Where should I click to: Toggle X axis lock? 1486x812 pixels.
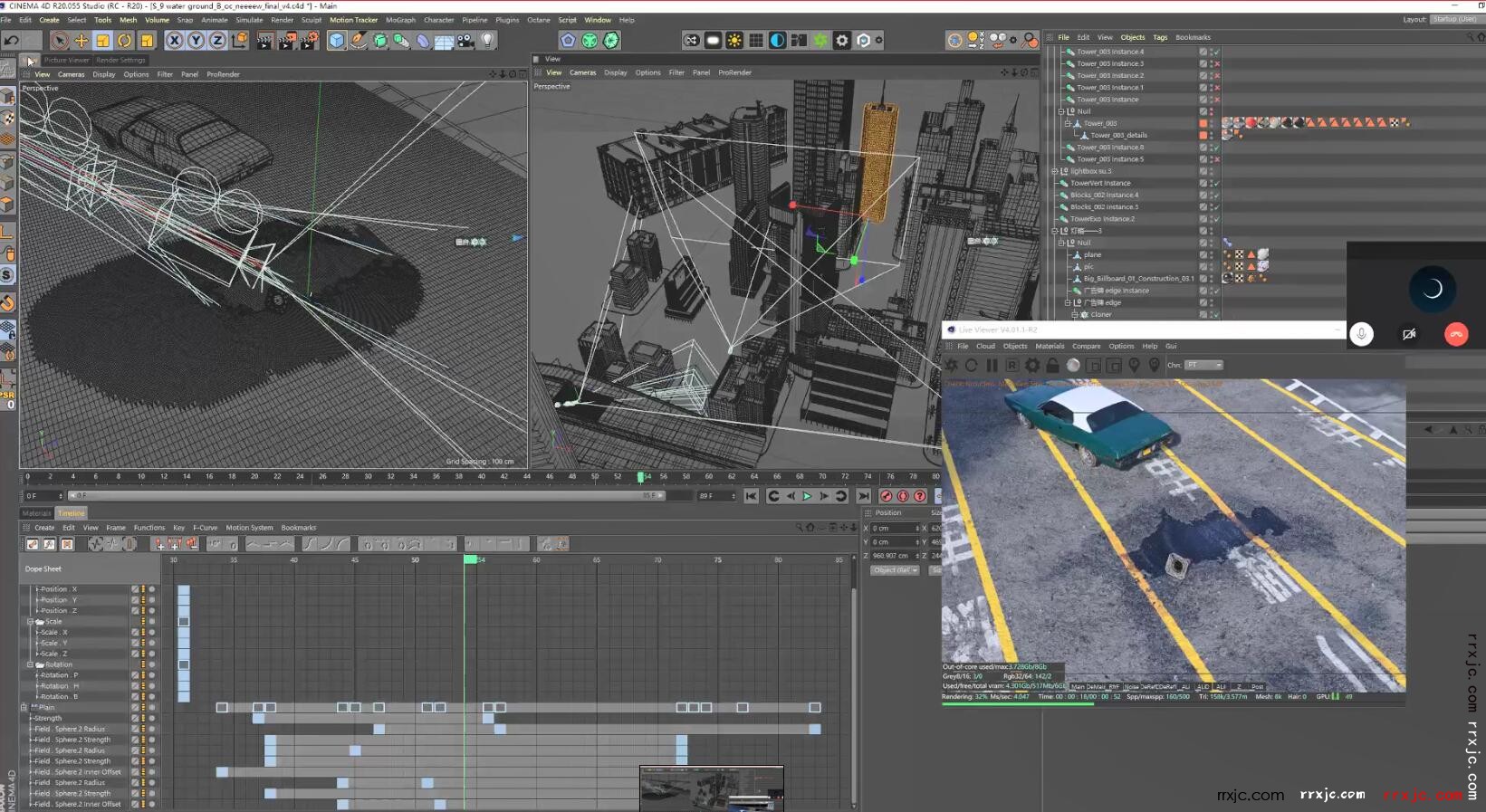click(x=174, y=40)
